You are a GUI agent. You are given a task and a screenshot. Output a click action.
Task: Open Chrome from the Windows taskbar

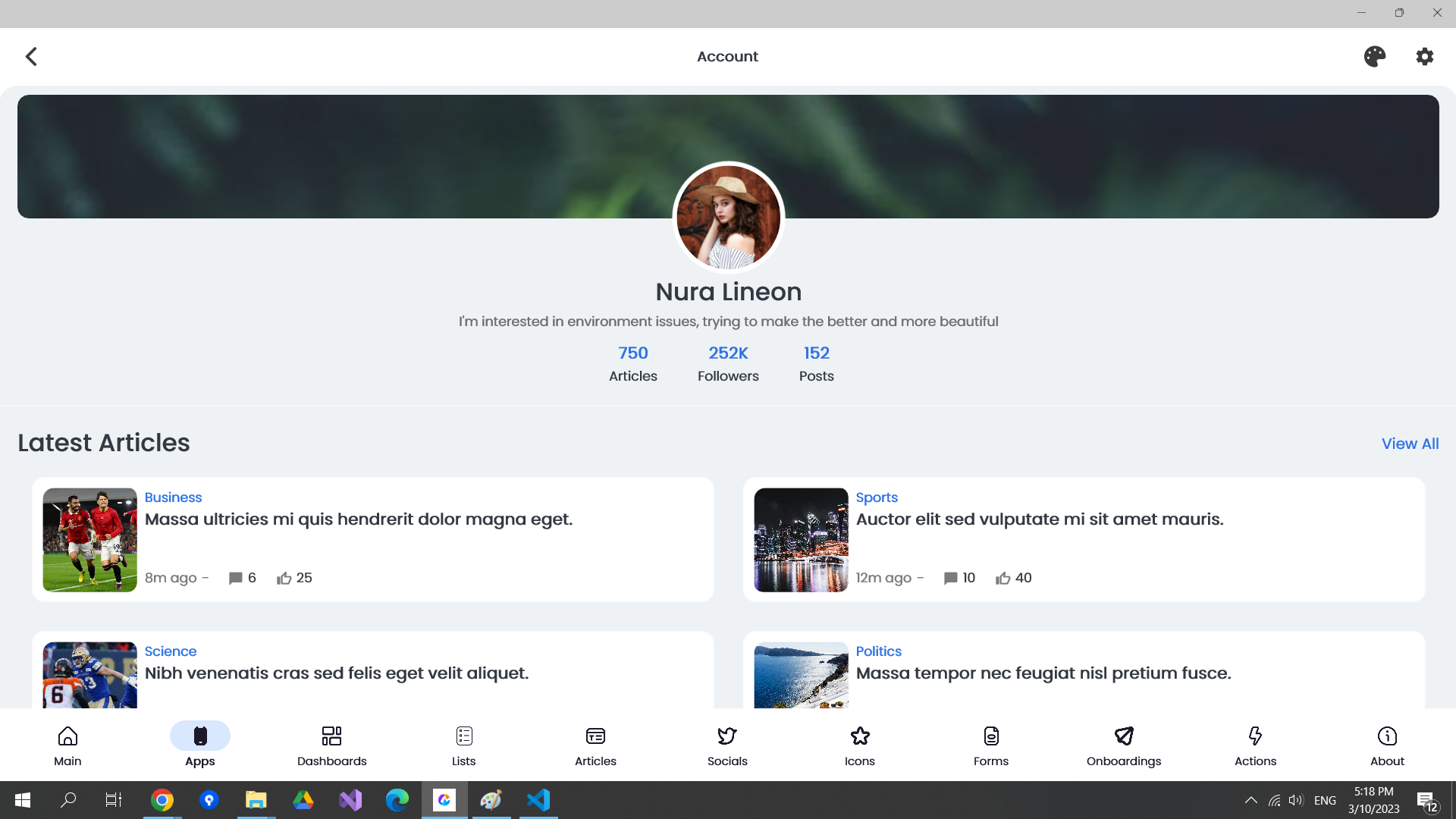[x=162, y=800]
